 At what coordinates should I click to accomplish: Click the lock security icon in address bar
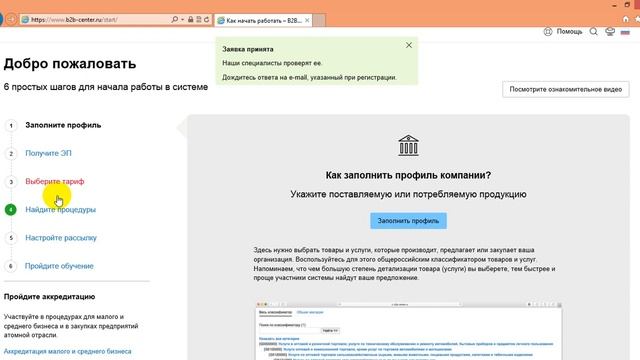191,19
